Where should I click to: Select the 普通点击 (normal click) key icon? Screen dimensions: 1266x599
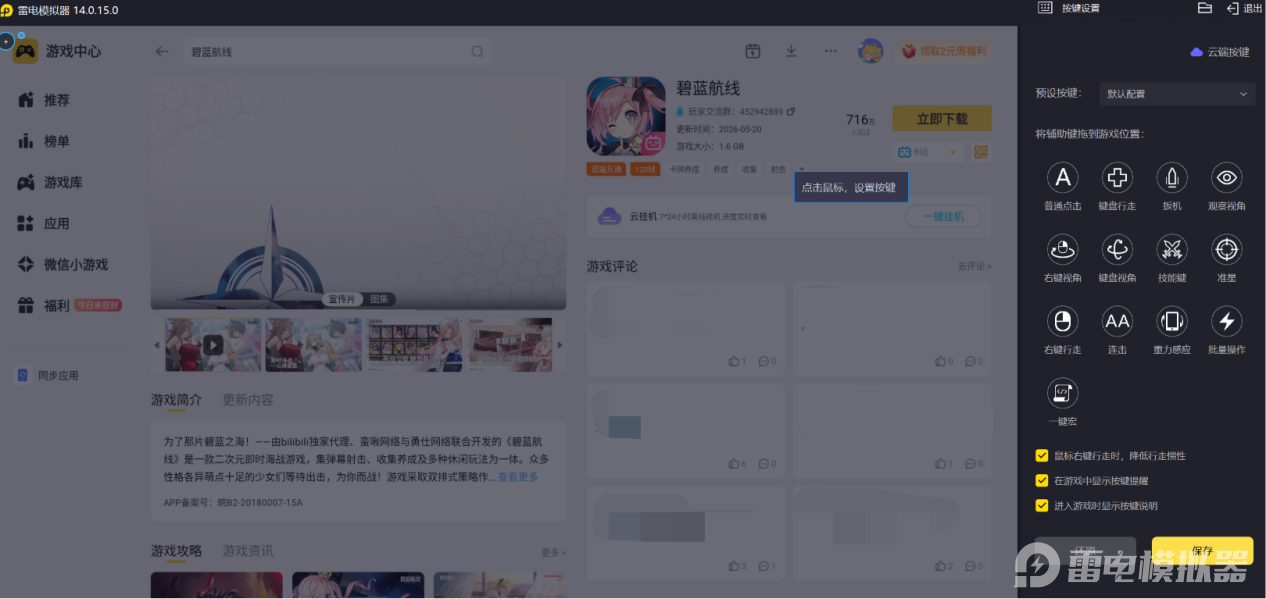[1062, 178]
